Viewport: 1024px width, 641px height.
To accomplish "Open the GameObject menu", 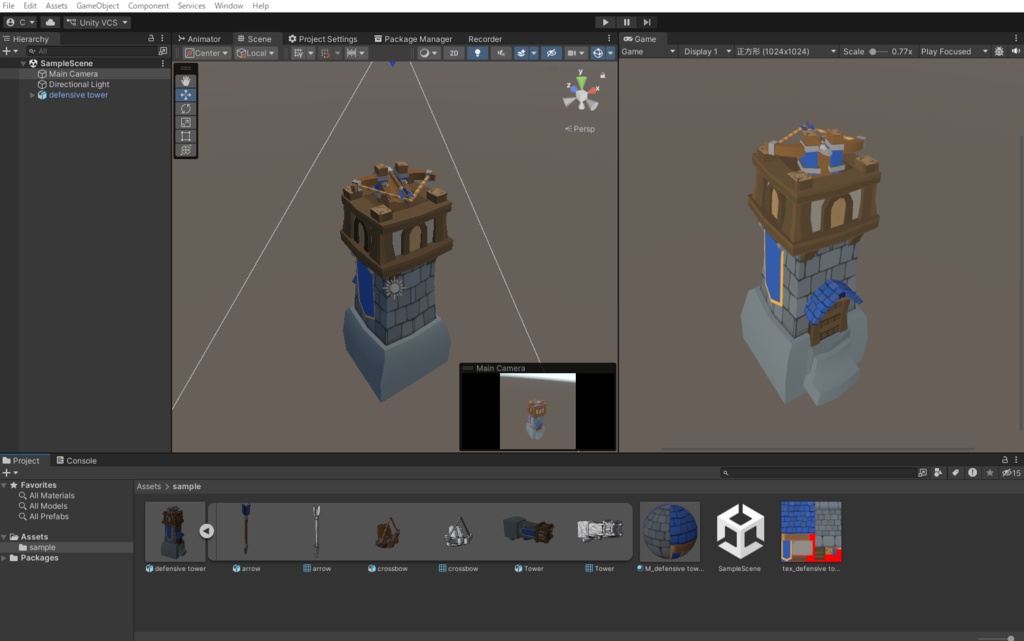I will [97, 6].
